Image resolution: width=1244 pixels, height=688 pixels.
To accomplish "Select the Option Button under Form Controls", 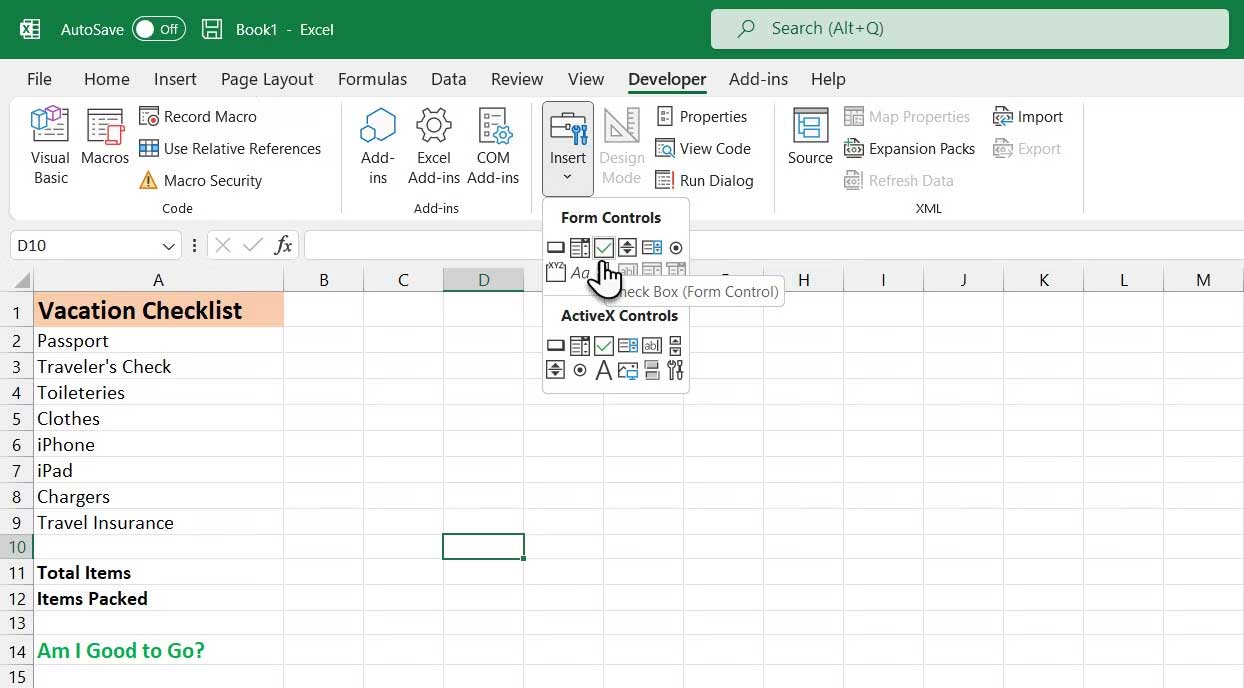I will click(676, 247).
